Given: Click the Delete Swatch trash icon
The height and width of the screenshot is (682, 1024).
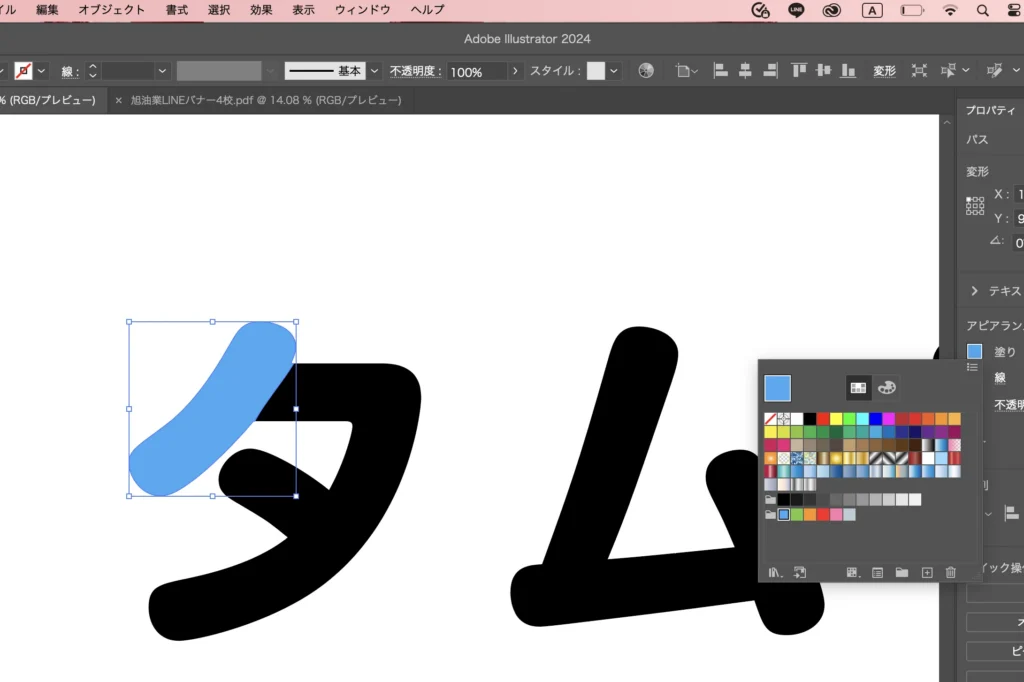Looking at the screenshot, I should click(x=951, y=572).
